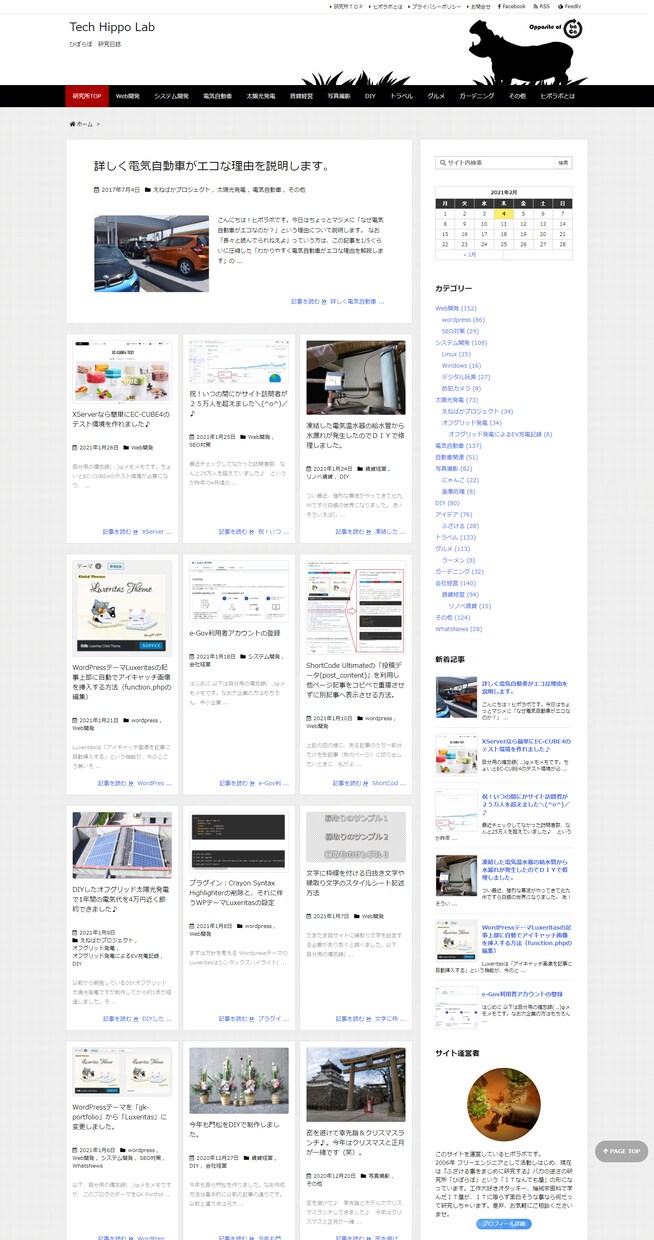Image resolution: width=654 pixels, height=1240 pixels.
Task: Open the ヒポラボとは item in the black menu bar
Action: [557, 96]
